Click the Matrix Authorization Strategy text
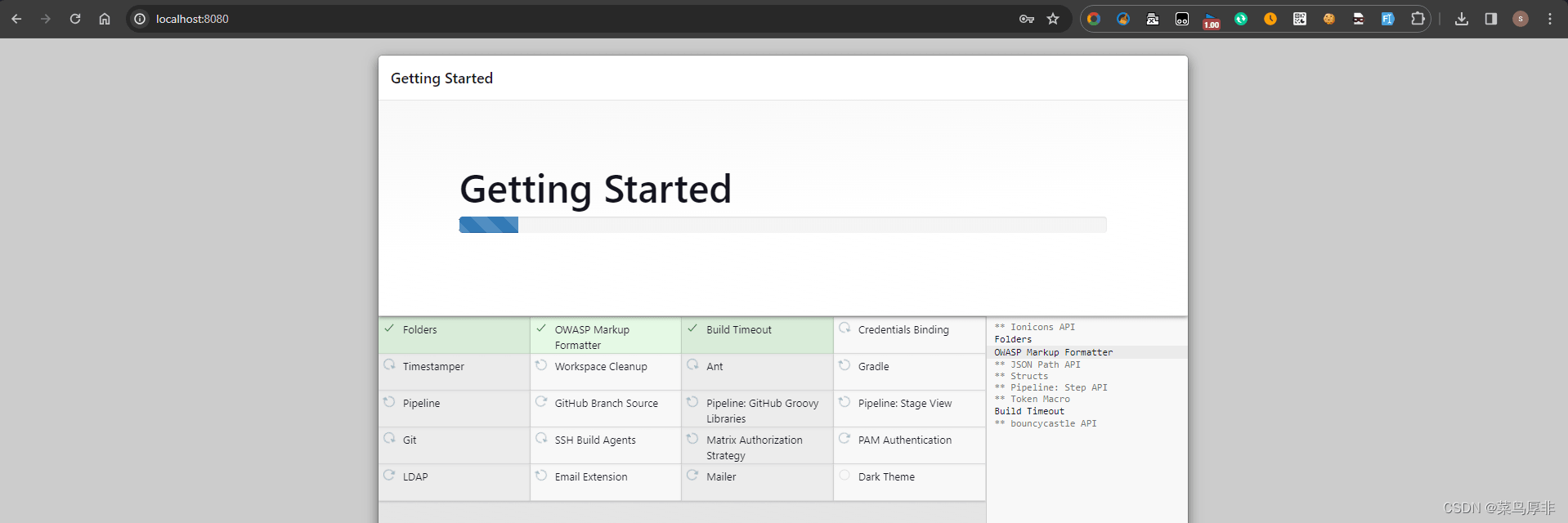Screen dimensions: 1568x523 [x=755, y=448]
